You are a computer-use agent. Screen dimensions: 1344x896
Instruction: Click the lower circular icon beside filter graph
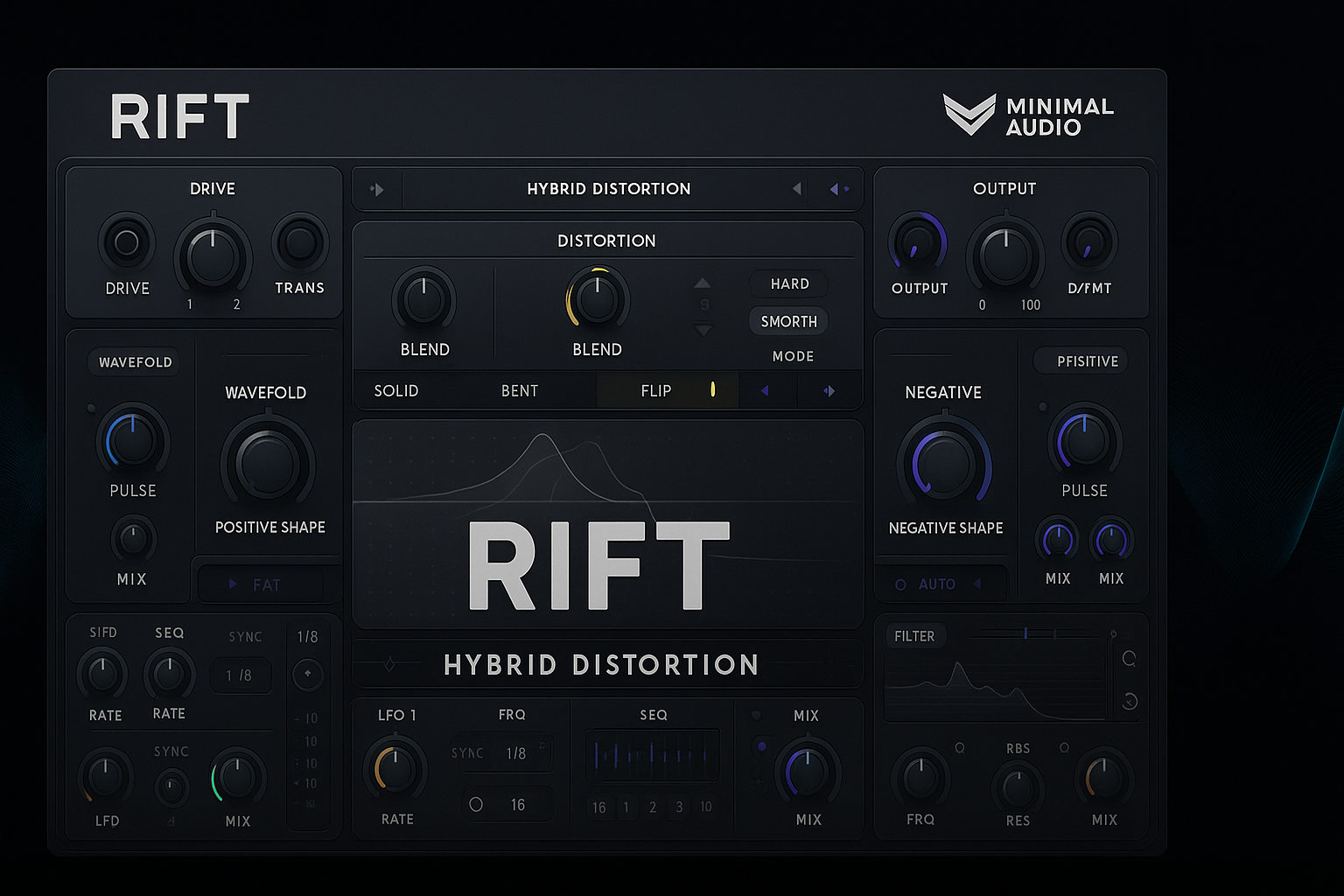(x=1130, y=701)
